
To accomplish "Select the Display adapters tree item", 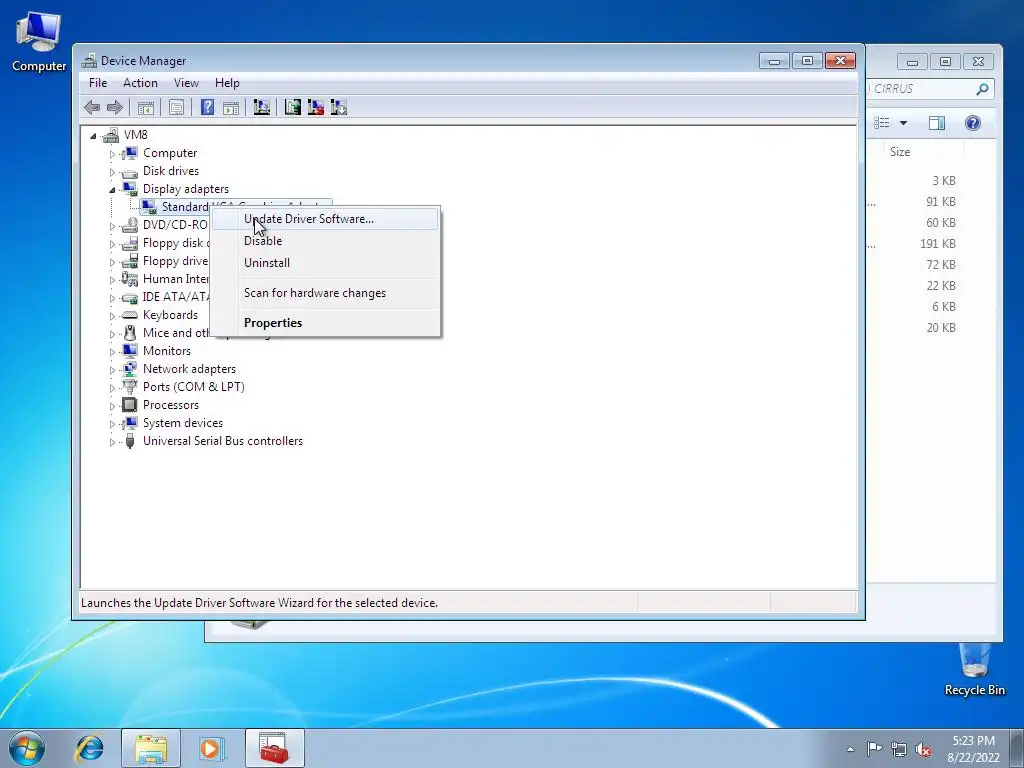I will point(186,189).
